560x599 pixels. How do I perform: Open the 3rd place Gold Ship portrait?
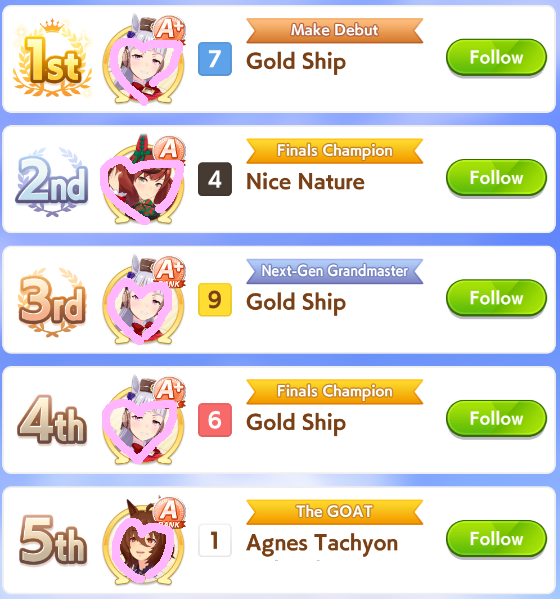144,300
